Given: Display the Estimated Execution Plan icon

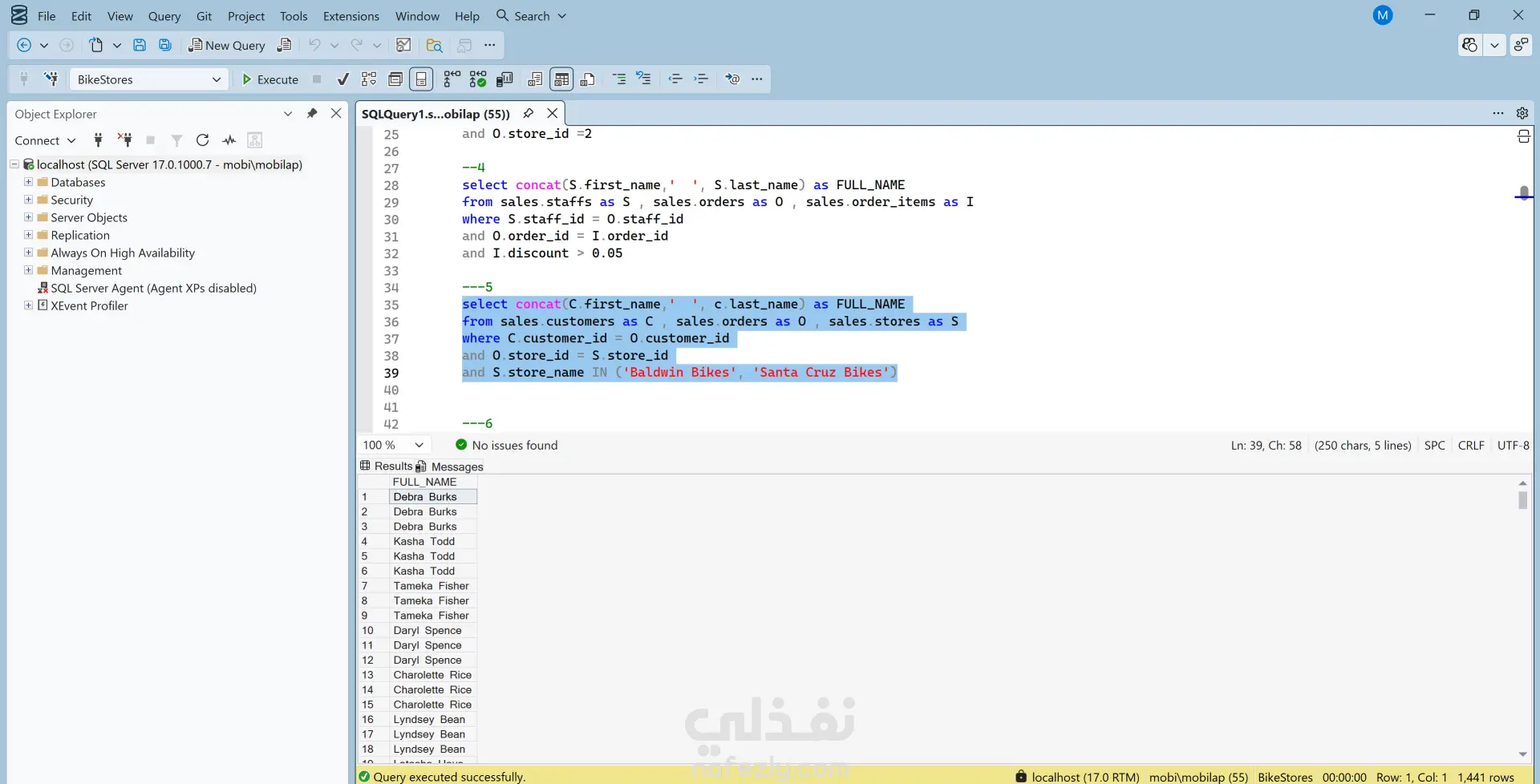Looking at the screenshot, I should click(369, 79).
